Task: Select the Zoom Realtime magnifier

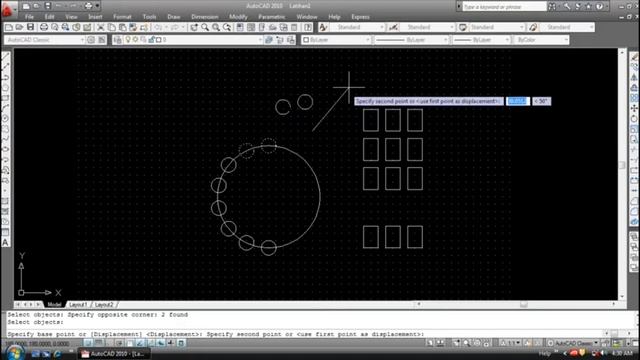Action: [x=205, y=27]
